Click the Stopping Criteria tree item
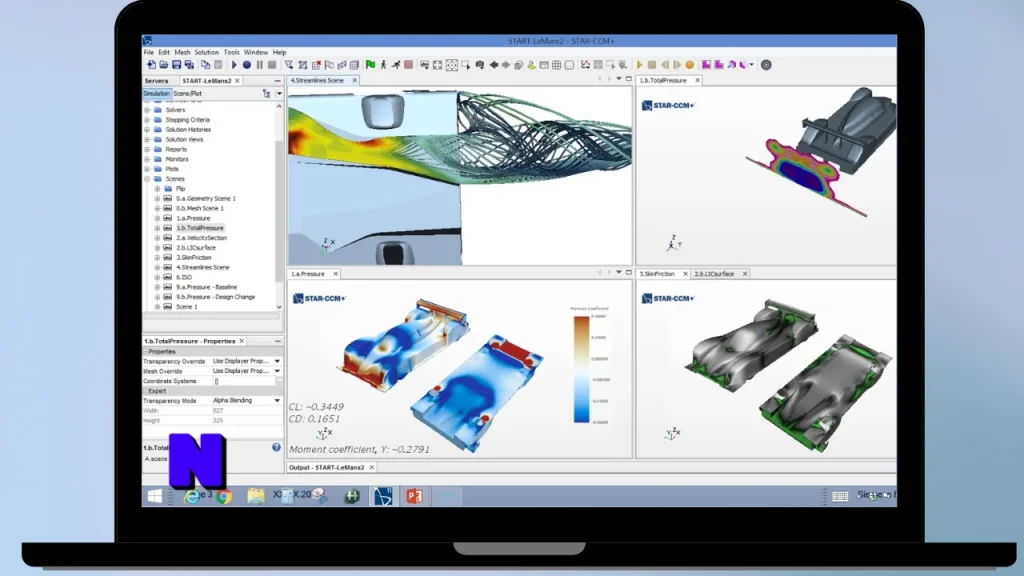1024x576 pixels. (187, 120)
